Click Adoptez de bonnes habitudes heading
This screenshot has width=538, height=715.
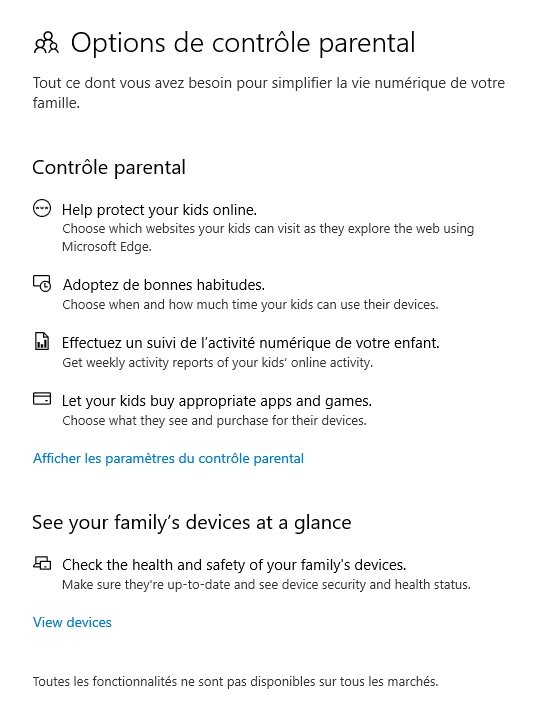164,285
